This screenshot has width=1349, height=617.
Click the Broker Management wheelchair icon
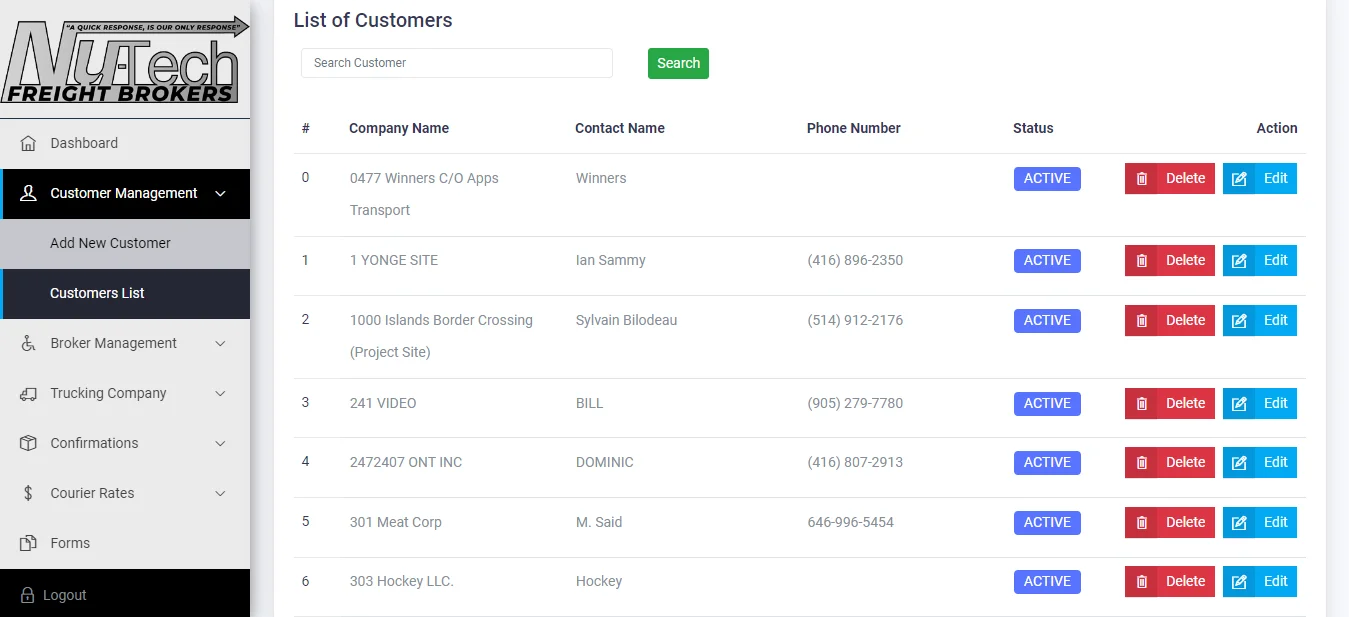click(28, 343)
